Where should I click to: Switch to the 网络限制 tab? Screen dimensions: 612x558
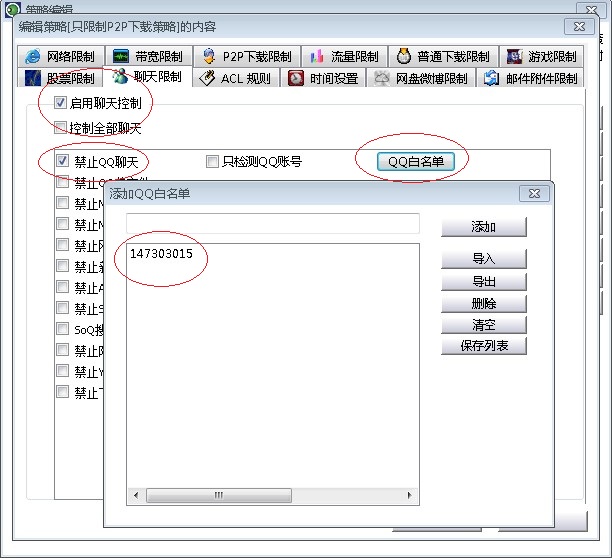tap(61, 57)
